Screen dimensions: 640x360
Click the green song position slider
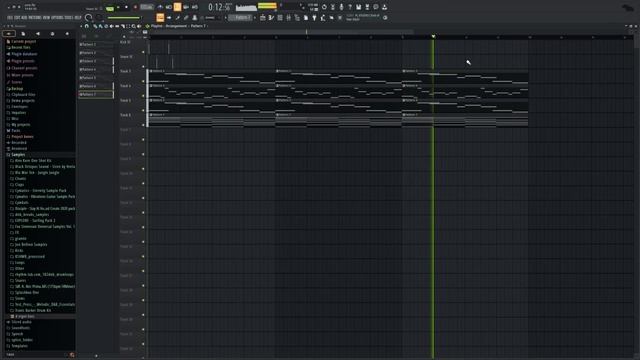pyautogui.click(x=124, y=18)
